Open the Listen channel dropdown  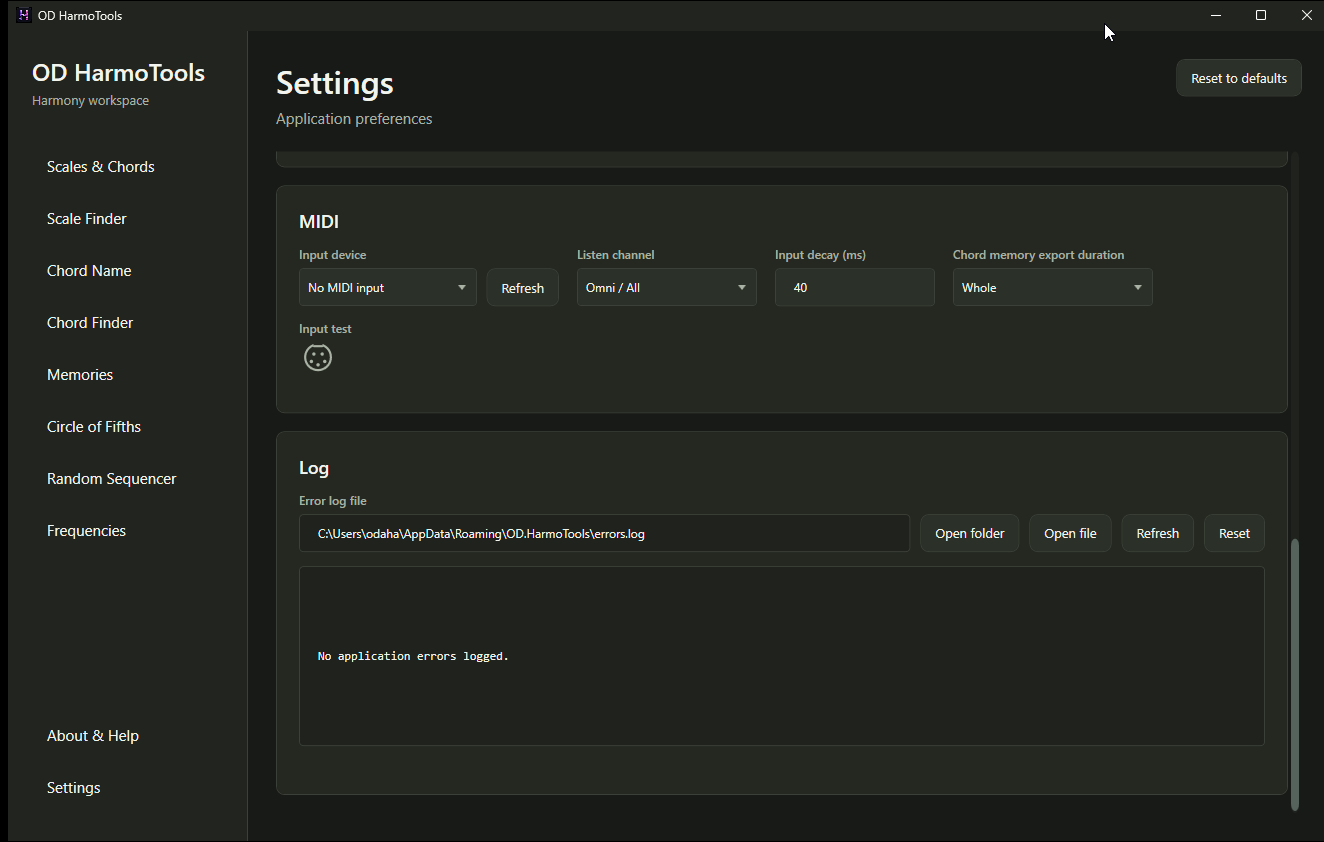click(x=667, y=288)
